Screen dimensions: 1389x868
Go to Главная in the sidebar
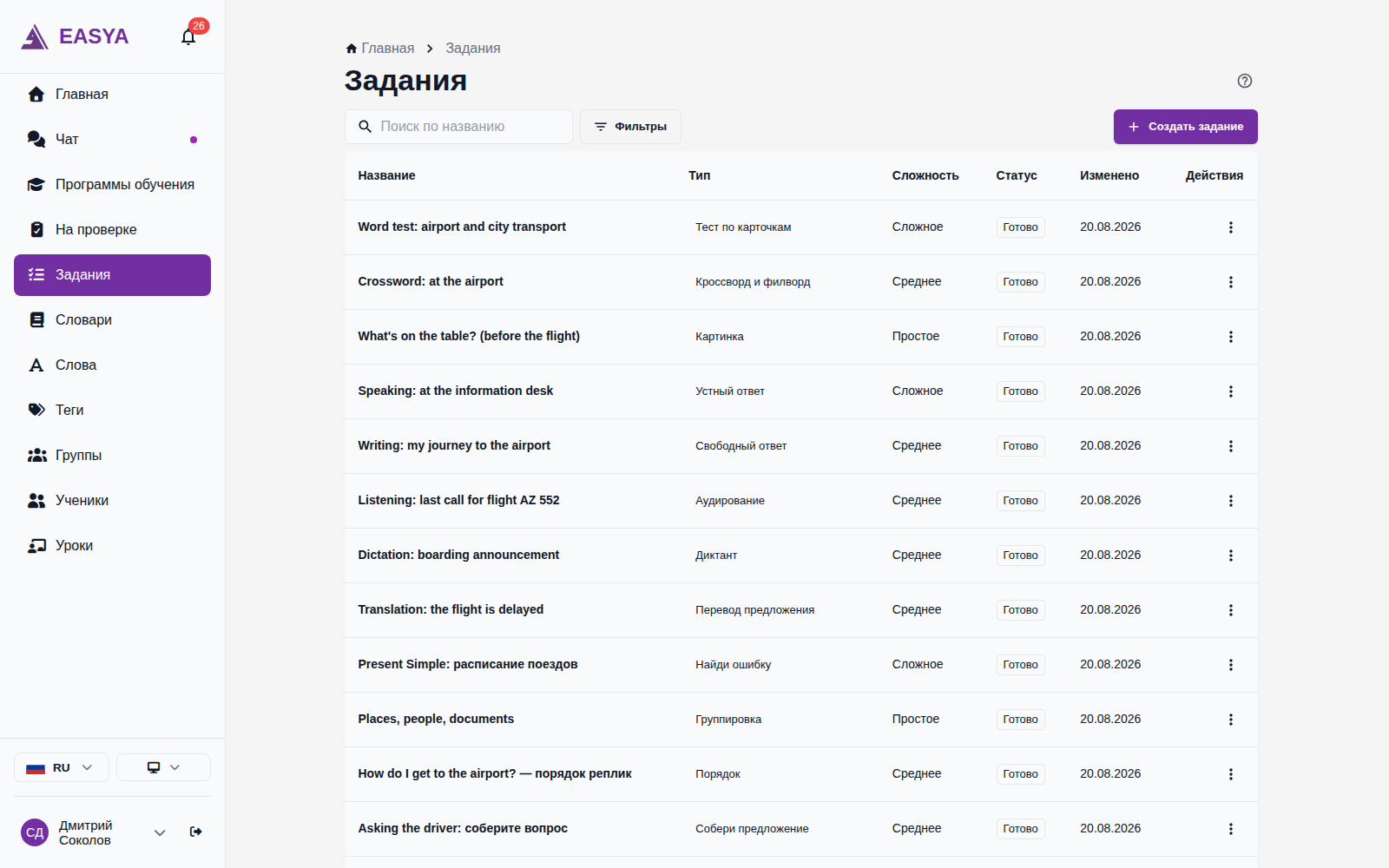112,95
